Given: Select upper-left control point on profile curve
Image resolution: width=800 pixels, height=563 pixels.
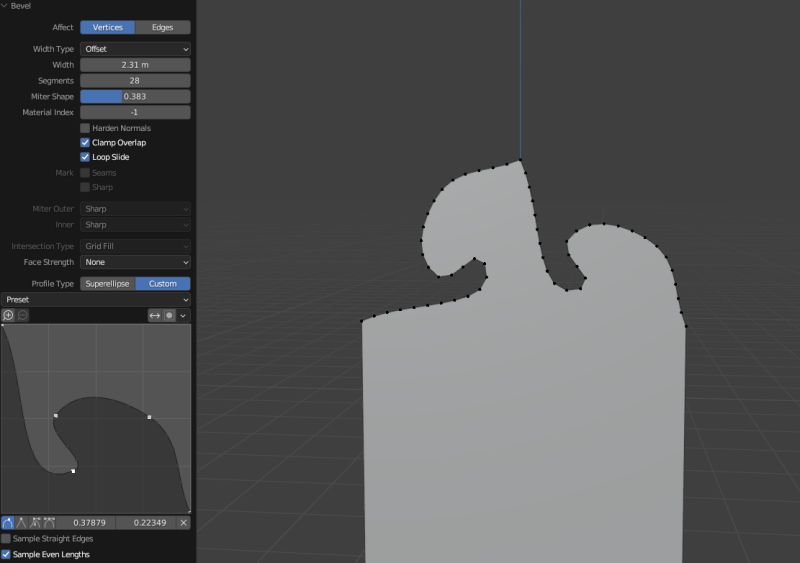Looking at the screenshot, I should 56,415.
